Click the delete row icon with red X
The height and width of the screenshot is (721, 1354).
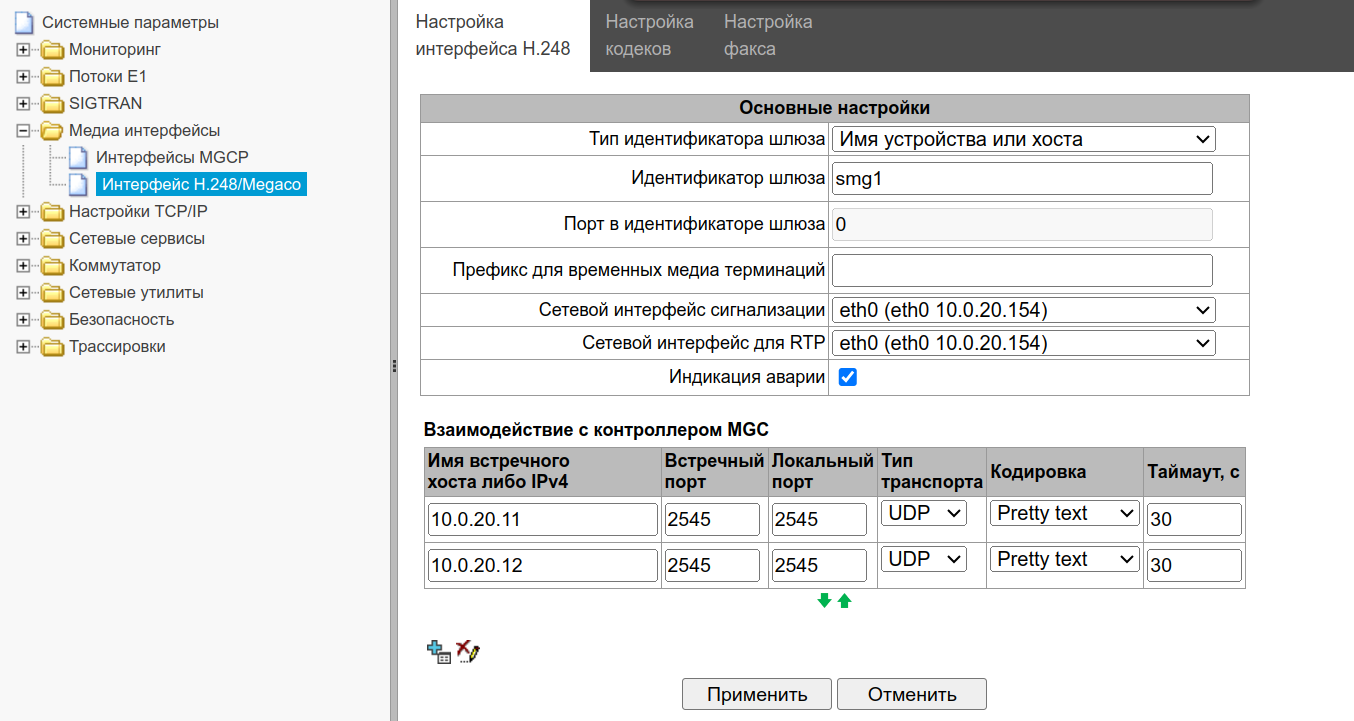(x=468, y=653)
